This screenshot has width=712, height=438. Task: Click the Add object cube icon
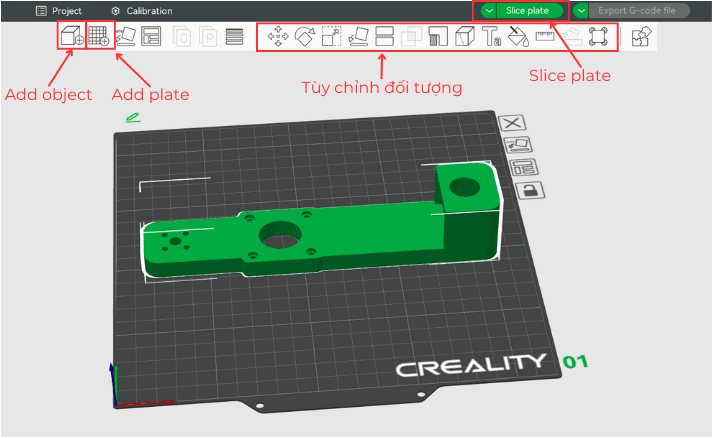(x=72, y=37)
